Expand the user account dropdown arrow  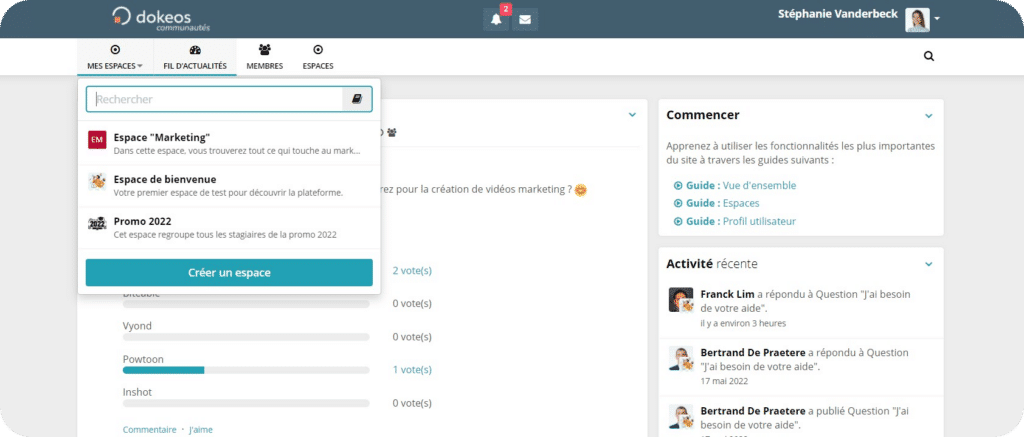click(x=937, y=20)
